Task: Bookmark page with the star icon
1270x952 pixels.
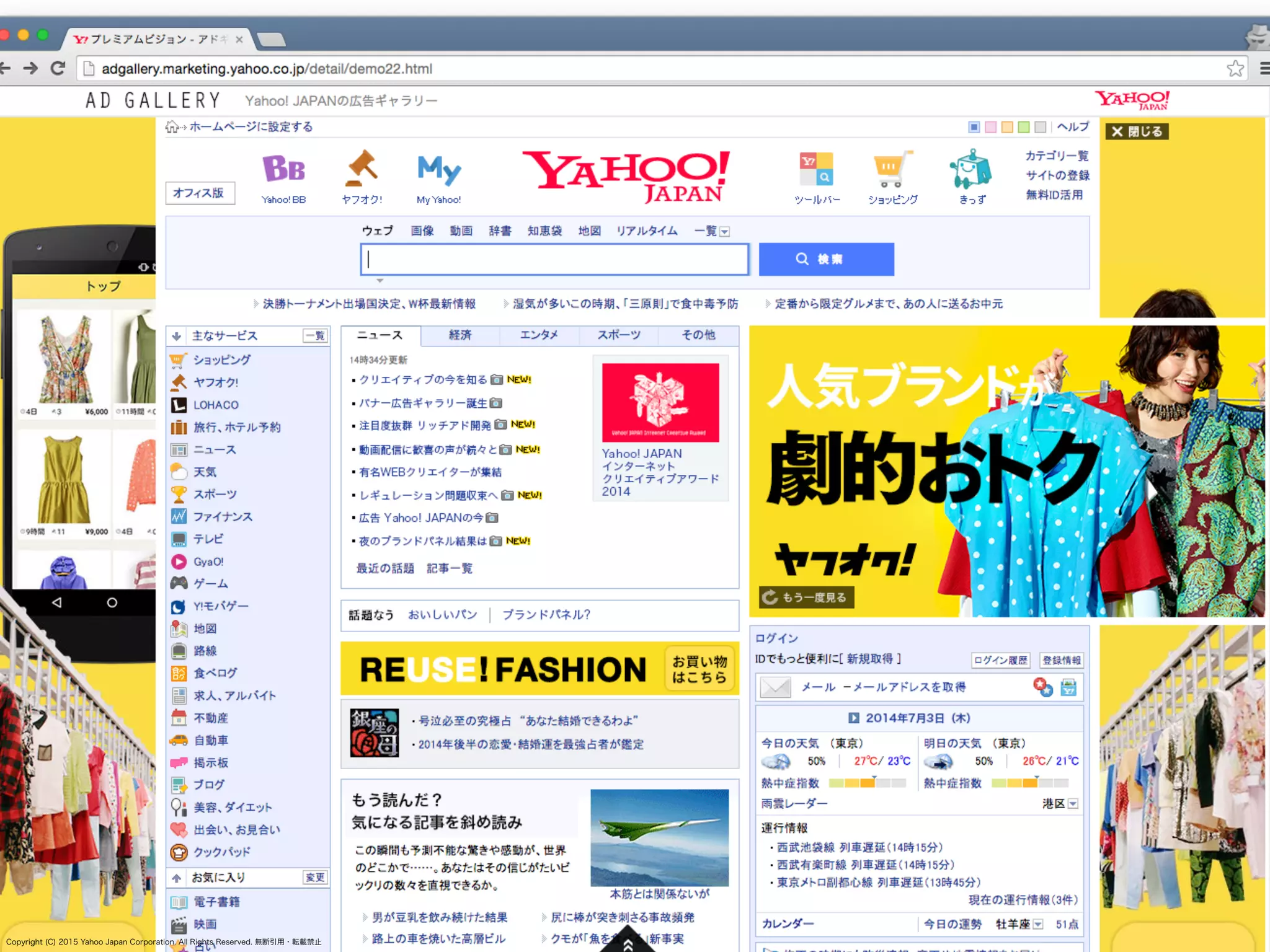Action: (1235, 68)
